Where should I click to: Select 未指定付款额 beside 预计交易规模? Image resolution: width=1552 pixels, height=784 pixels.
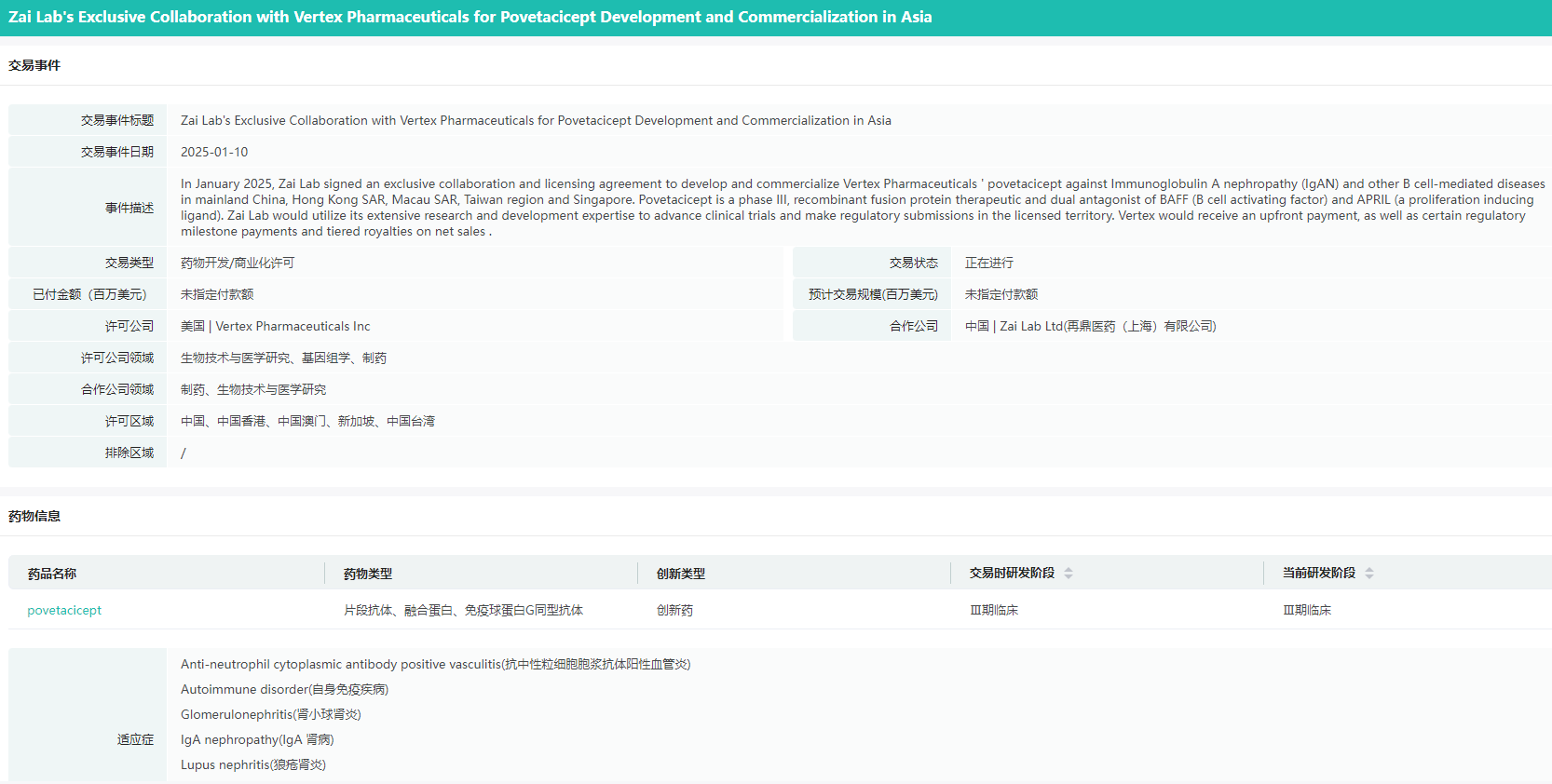tap(1001, 294)
